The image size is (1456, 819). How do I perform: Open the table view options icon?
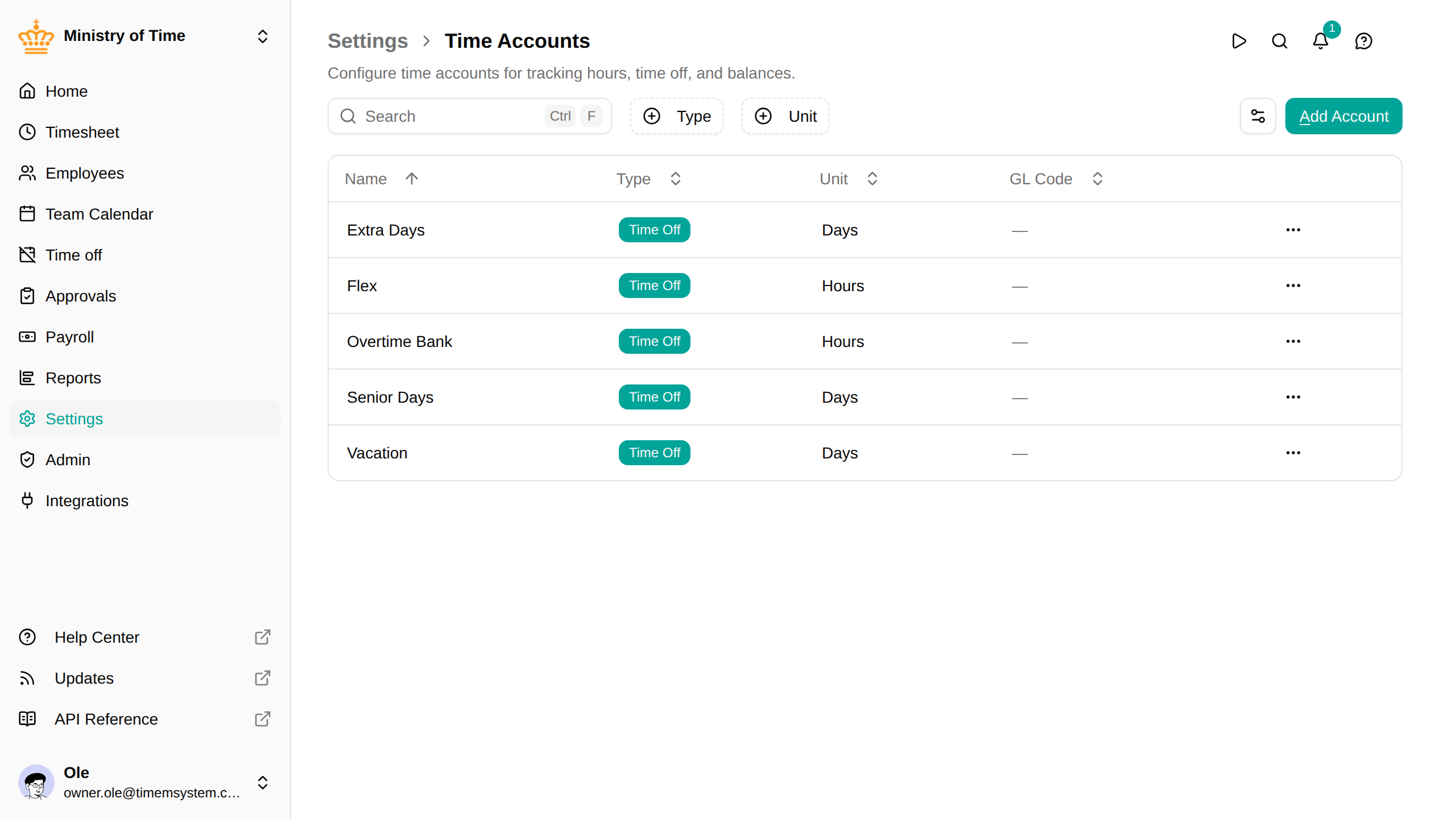(1258, 116)
